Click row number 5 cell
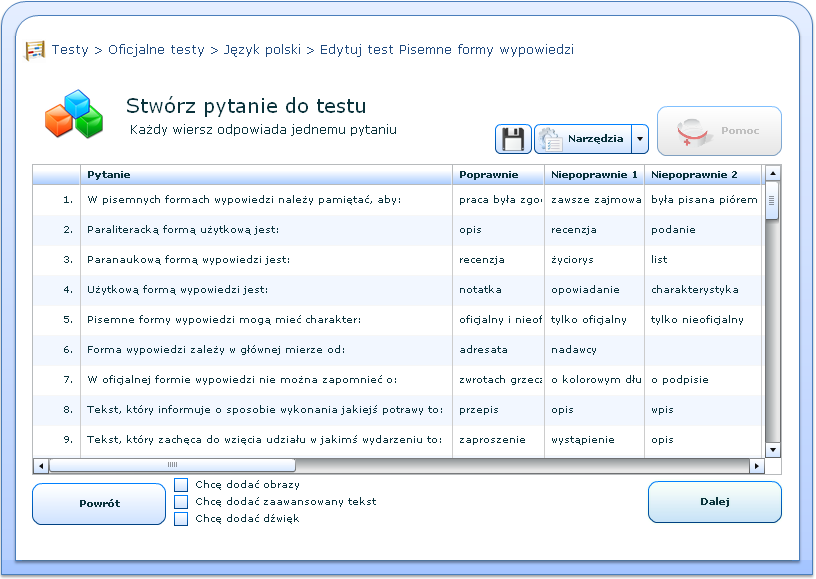Image resolution: width=816 pixels, height=579 pixels. coord(57,320)
